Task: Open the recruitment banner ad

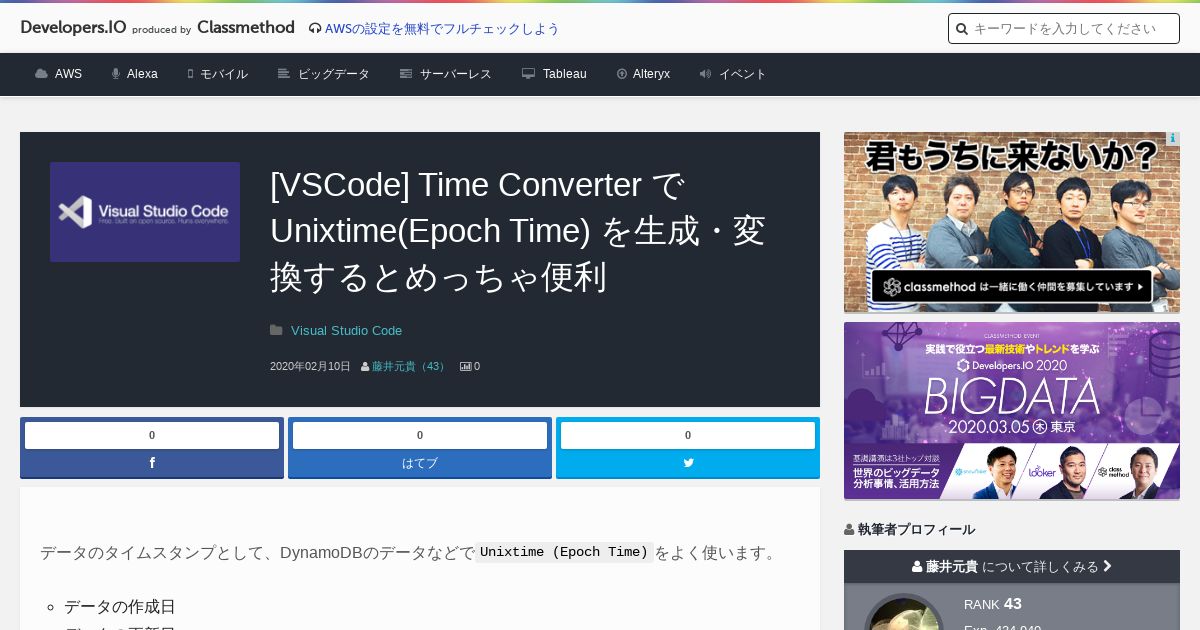Action: coord(1012,222)
